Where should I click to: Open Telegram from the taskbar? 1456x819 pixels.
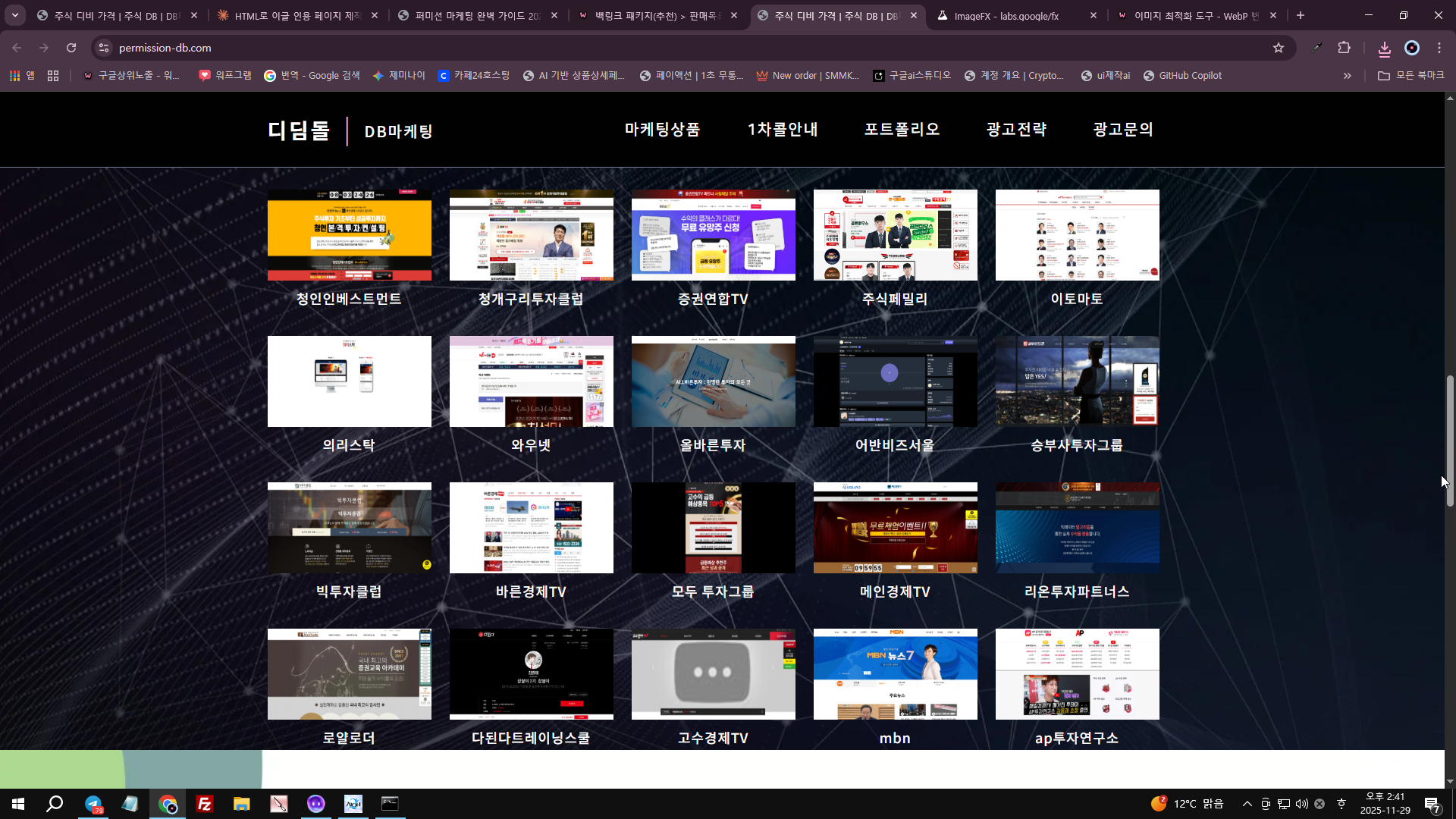(93, 804)
